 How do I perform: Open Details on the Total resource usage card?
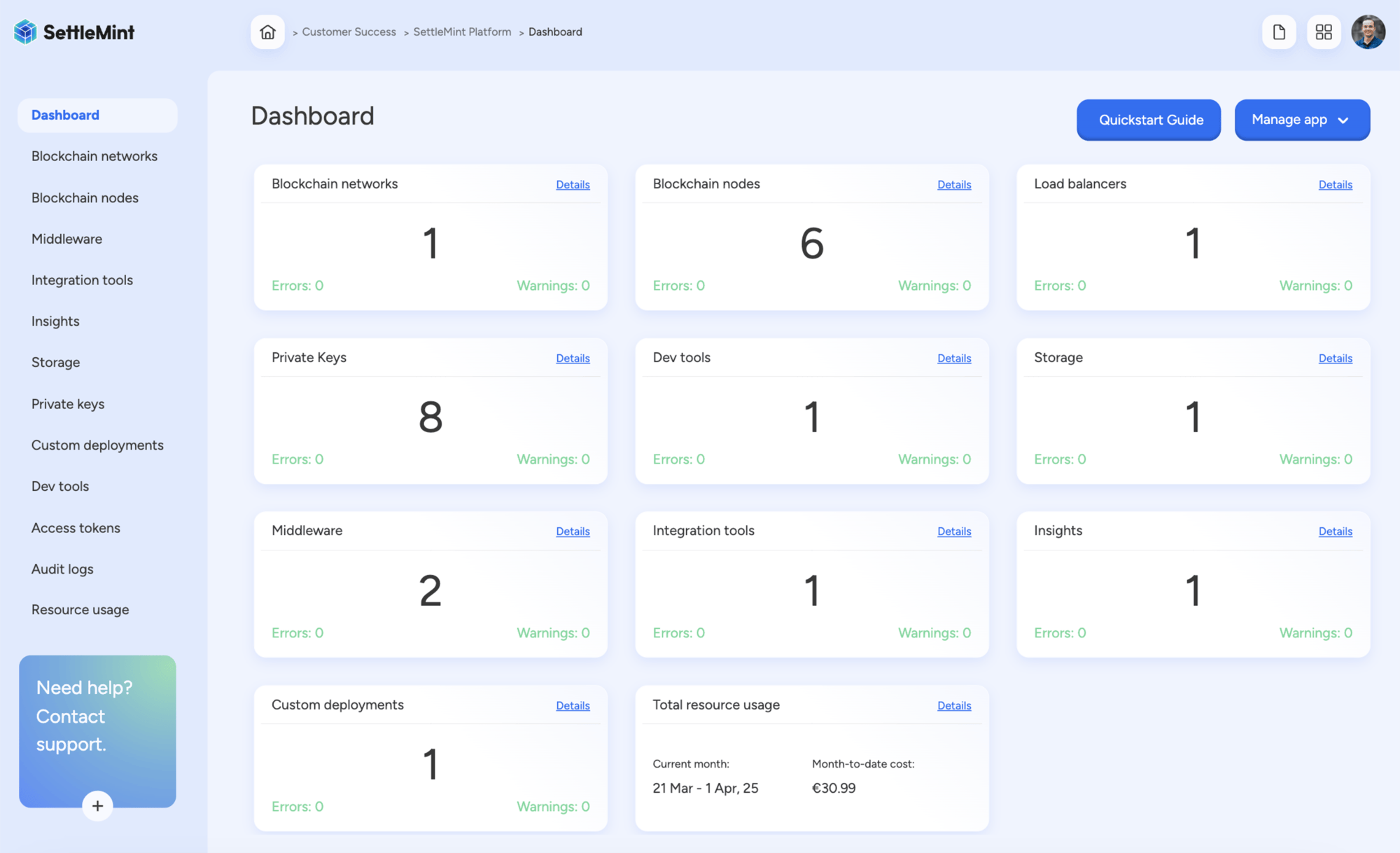point(954,705)
